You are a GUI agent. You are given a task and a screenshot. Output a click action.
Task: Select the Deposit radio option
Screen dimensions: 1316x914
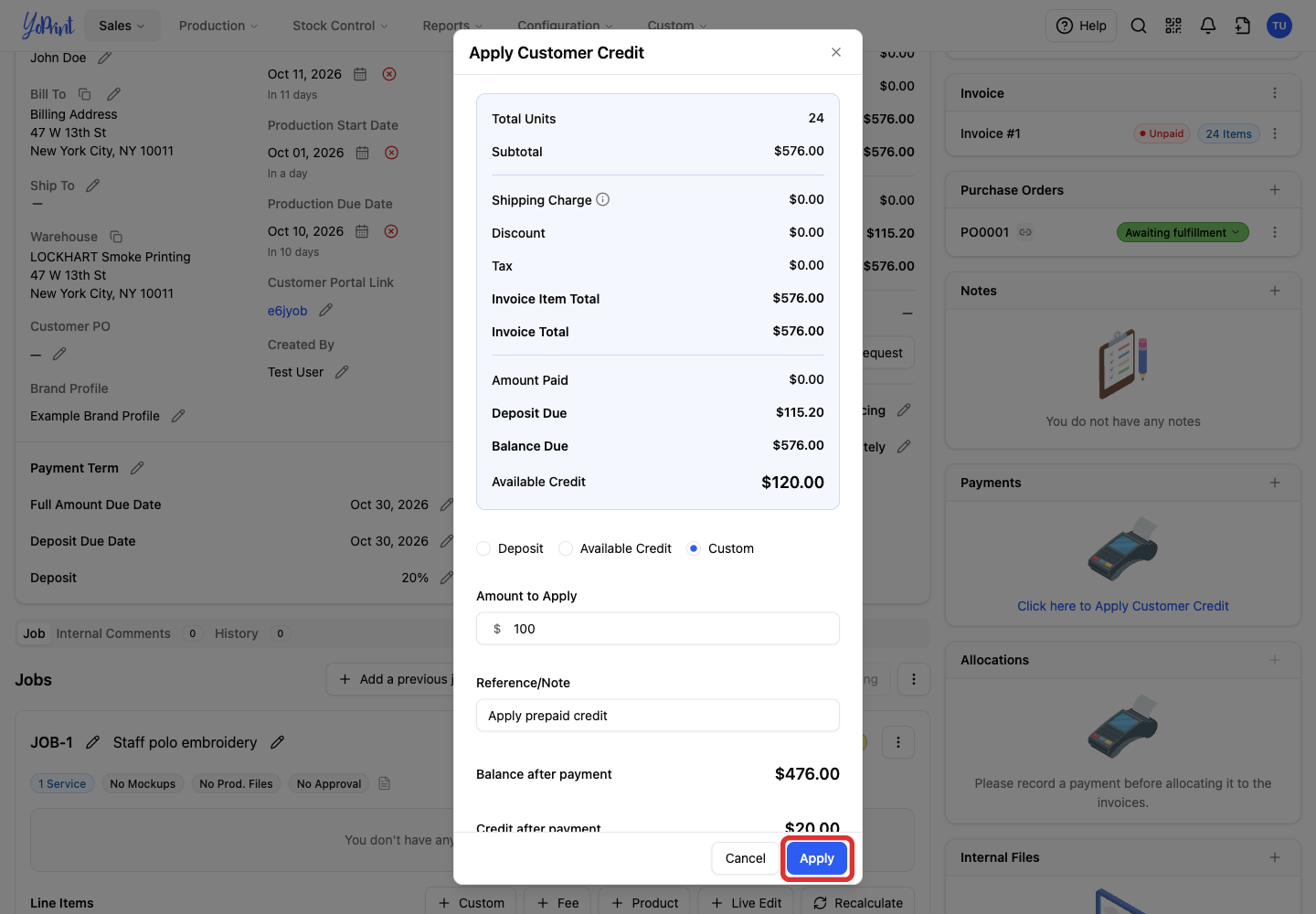click(x=483, y=548)
